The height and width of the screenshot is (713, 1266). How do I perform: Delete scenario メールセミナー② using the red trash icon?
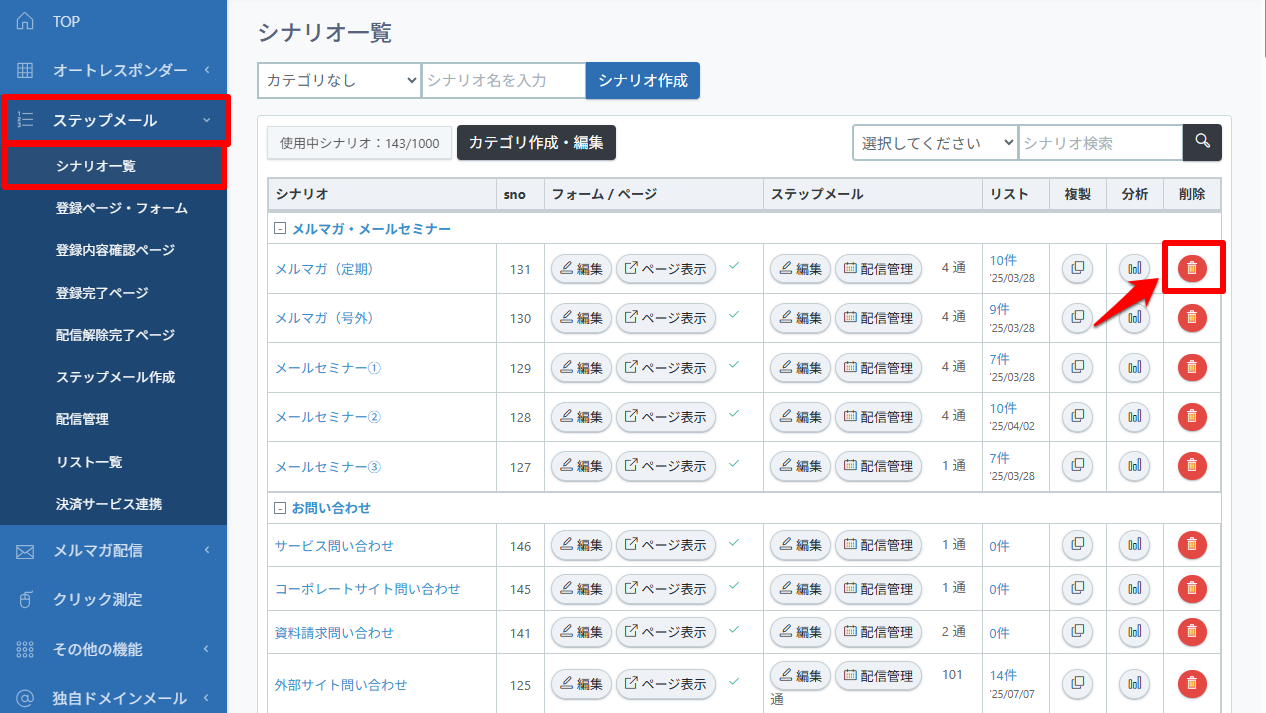click(1191, 417)
